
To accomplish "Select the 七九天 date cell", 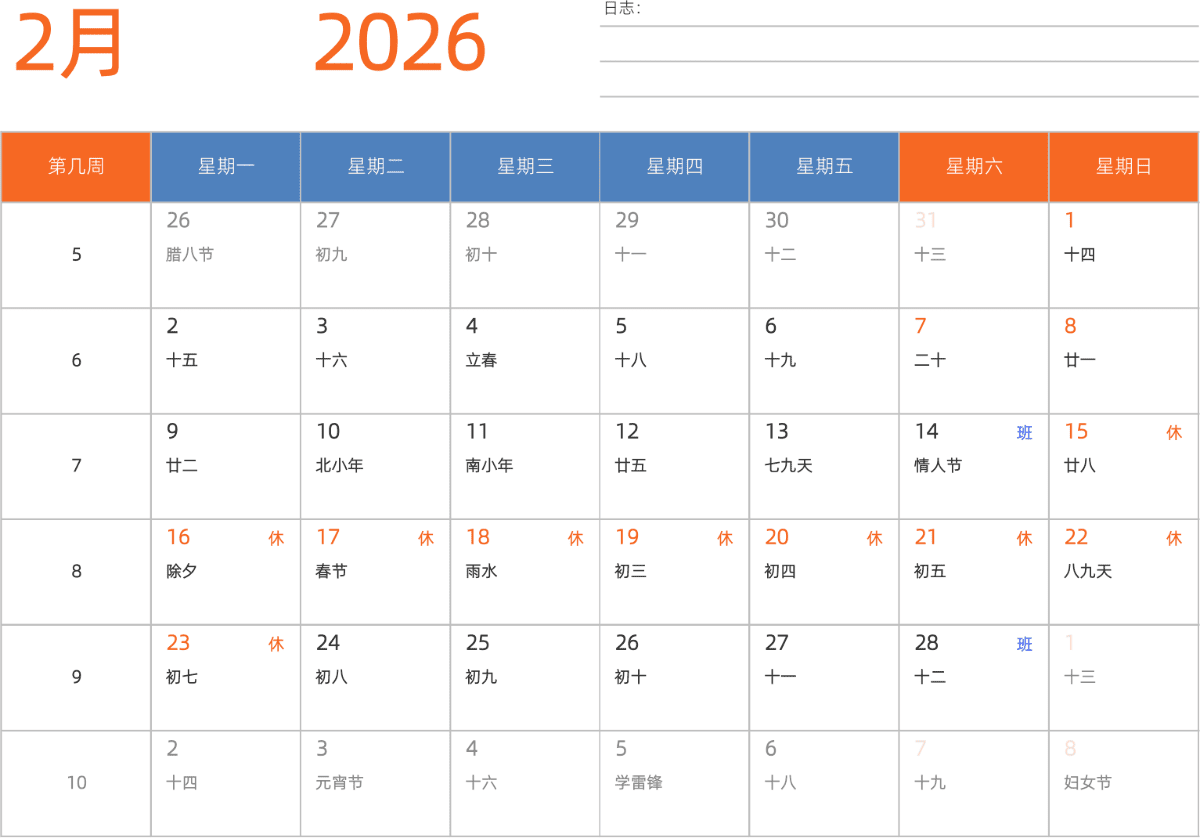I will 825,467.
